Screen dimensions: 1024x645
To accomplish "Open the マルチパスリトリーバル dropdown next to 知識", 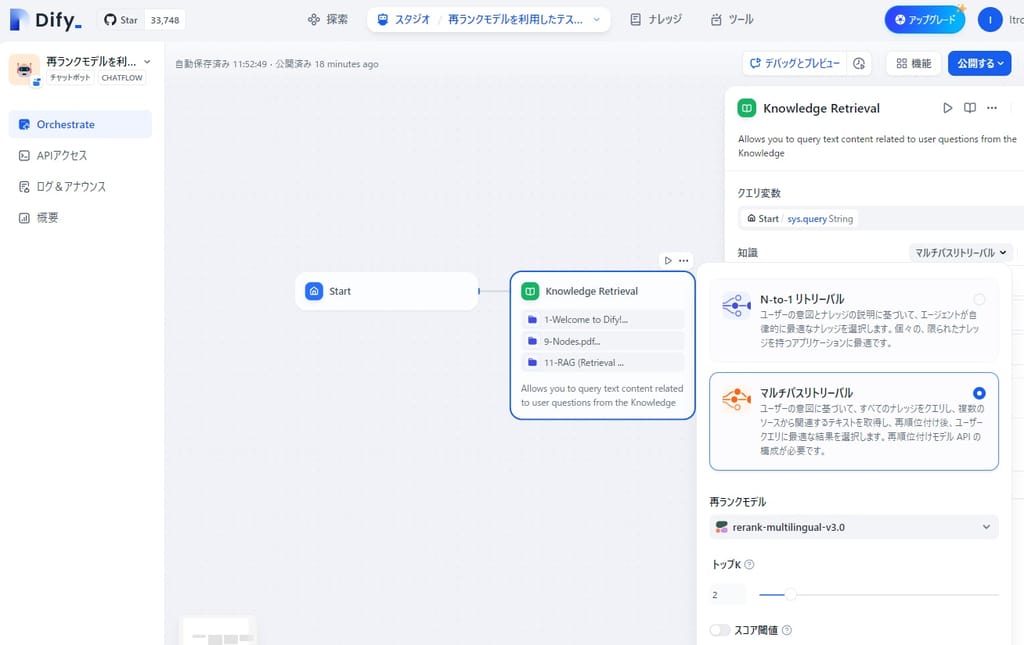I will [x=960, y=253].
